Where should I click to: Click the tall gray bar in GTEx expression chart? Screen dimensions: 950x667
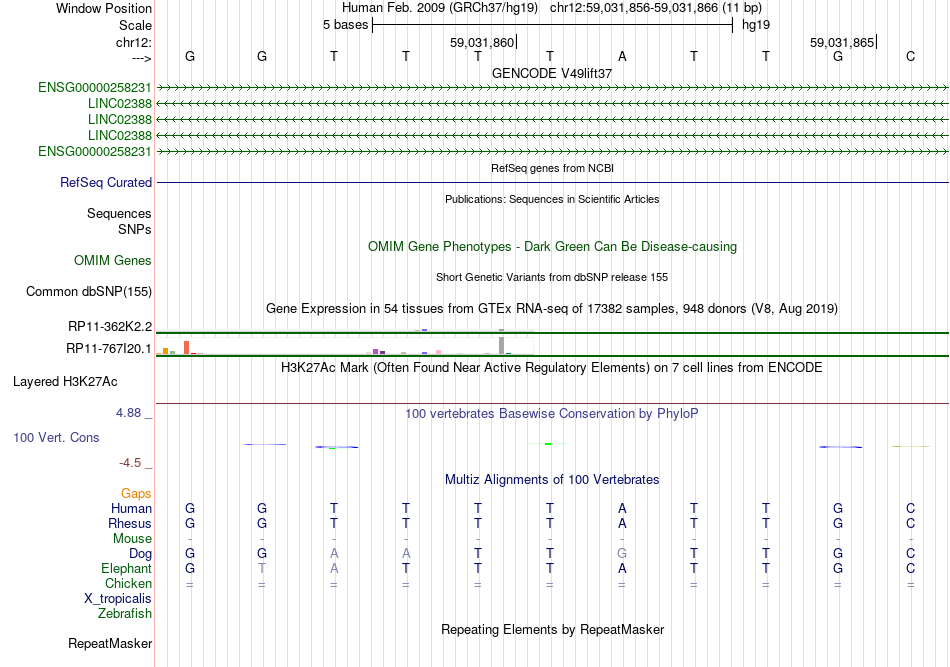(501, 345)
